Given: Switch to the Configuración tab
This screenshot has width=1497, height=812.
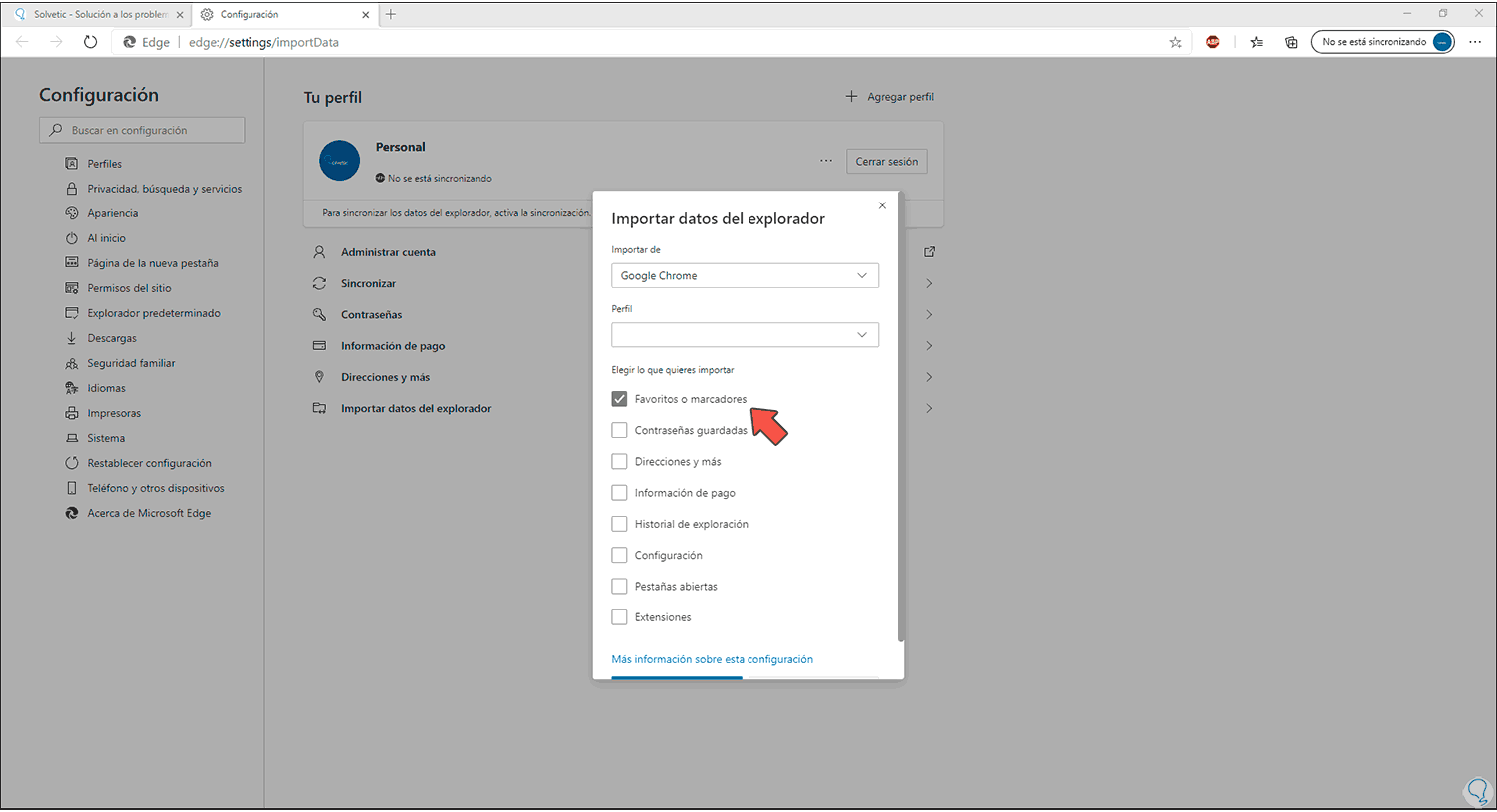Looking at the screenshot, I should tap(284, 15).
